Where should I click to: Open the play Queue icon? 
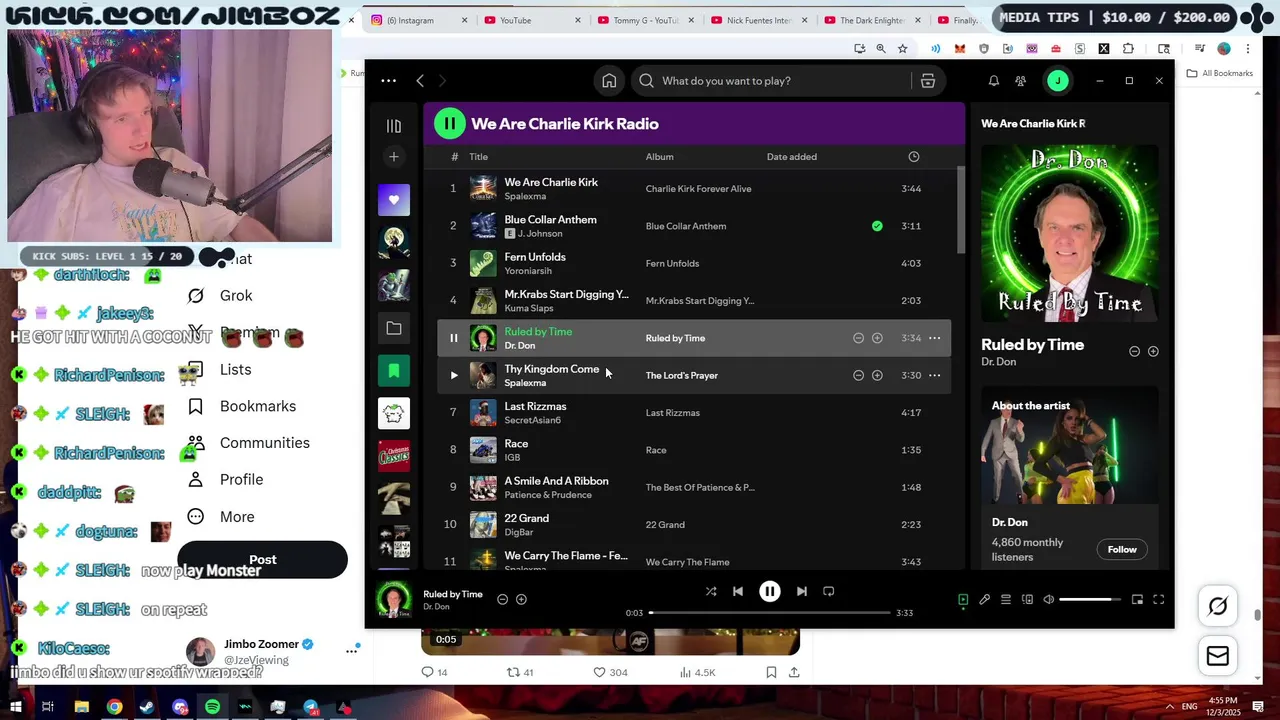point(1006,599)
